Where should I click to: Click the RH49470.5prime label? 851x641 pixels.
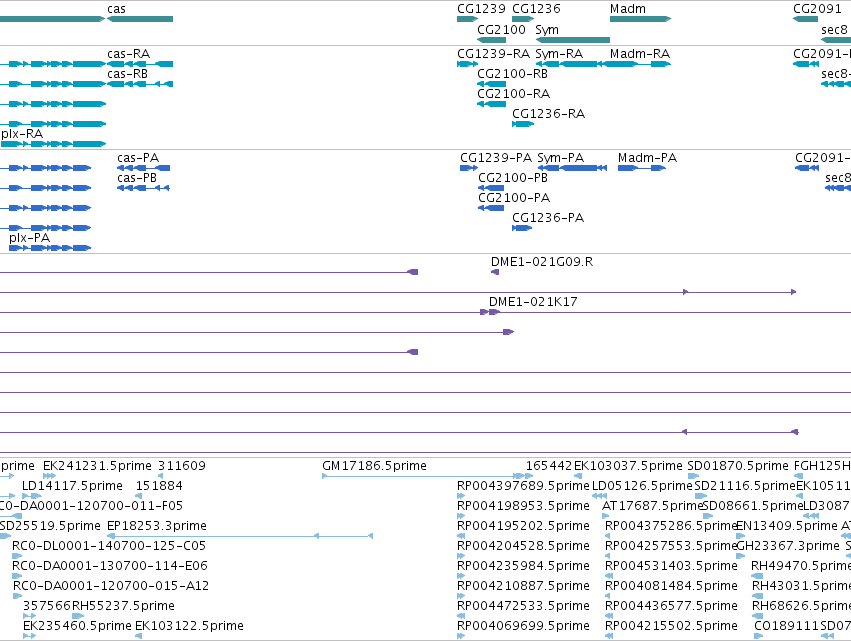pyautogui.click(x=801, y=566)
